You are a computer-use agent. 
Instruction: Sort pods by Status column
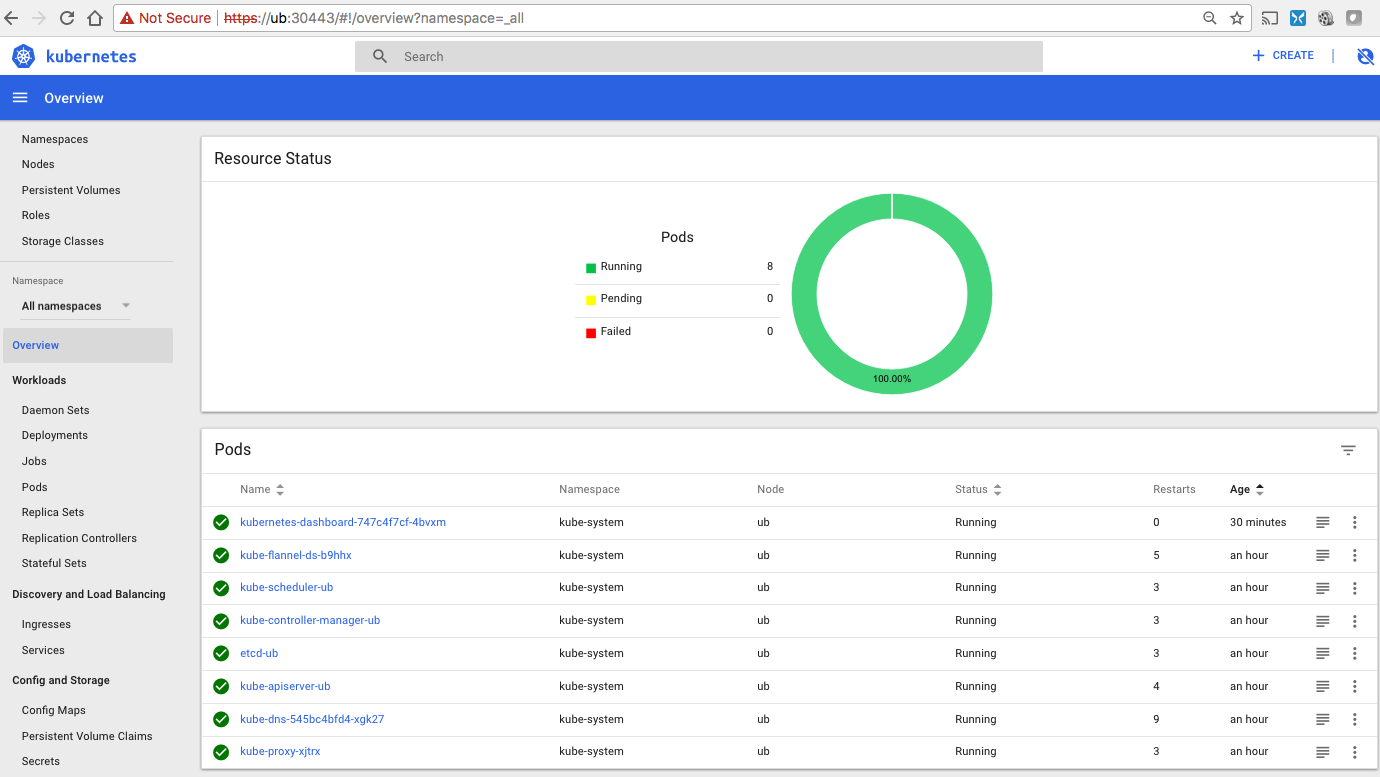click(x=978, y=489)
